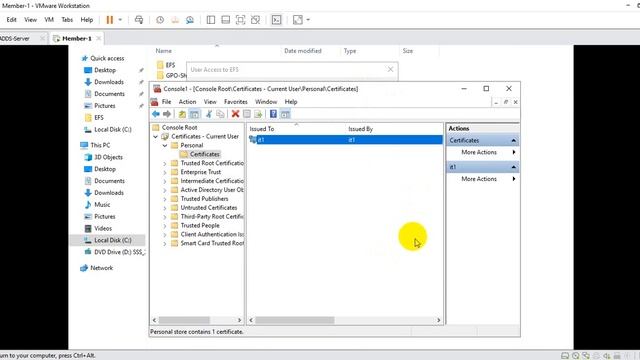Viewport: 640px width, 360px height.
Task: Switch to the ADDS-Server tab
Action: coord(15,38)
